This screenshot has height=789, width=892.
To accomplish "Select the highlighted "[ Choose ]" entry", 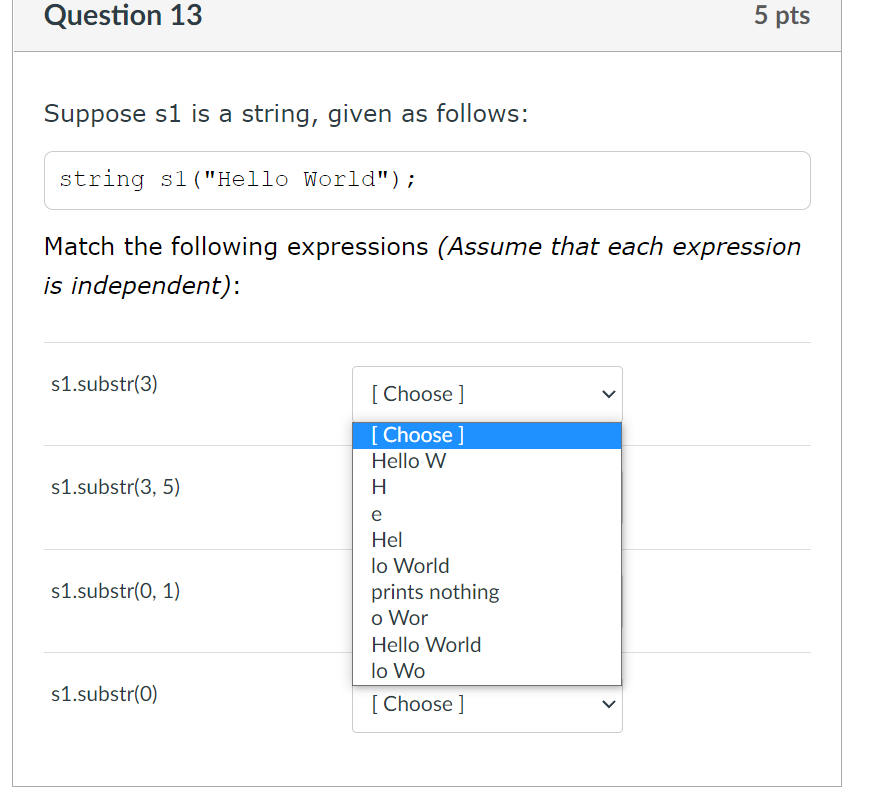I will tap(417, 434).
